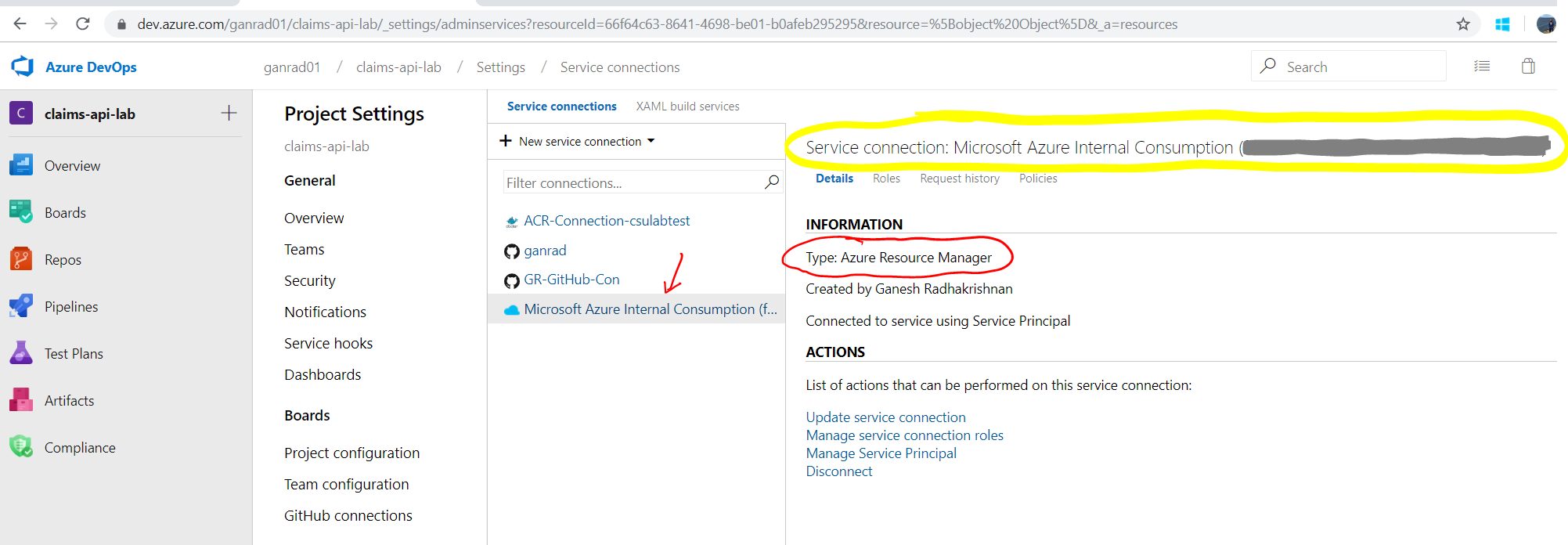Select Microsoft Azure Internal Consumption connection
Viewport: 1568px width, 545px height.
(651, 309)
